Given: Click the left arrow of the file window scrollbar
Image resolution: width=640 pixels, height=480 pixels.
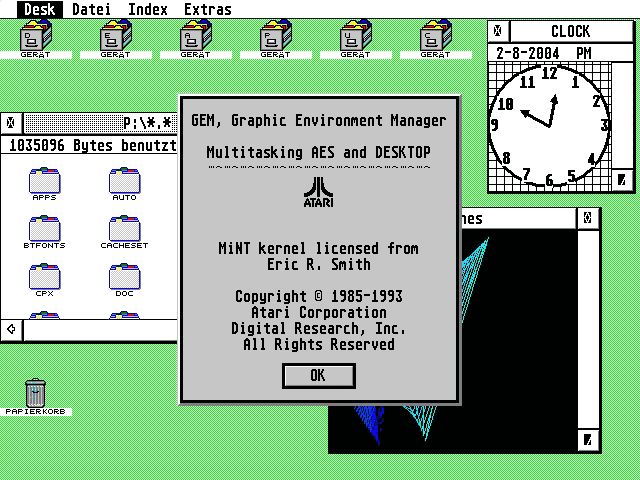Looking at the screenshot, I should (x=11, y=329).
